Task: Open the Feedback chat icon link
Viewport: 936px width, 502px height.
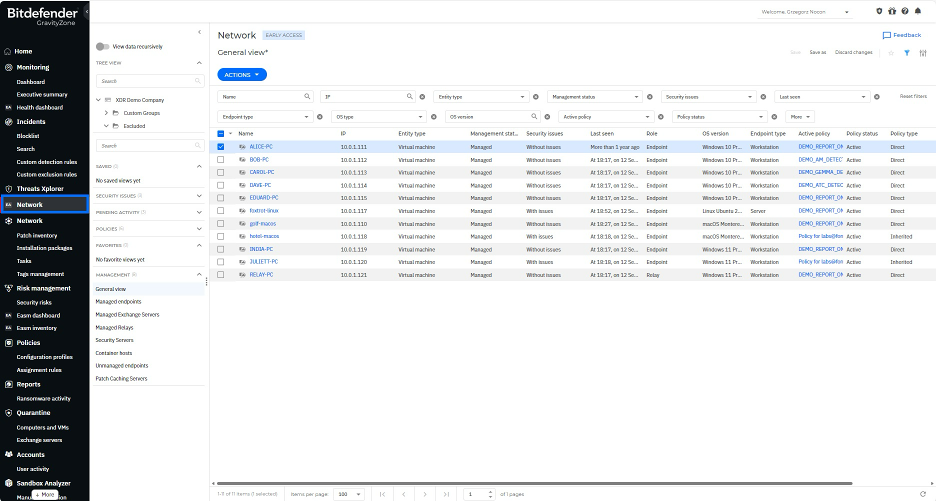Action: [901, 35]
